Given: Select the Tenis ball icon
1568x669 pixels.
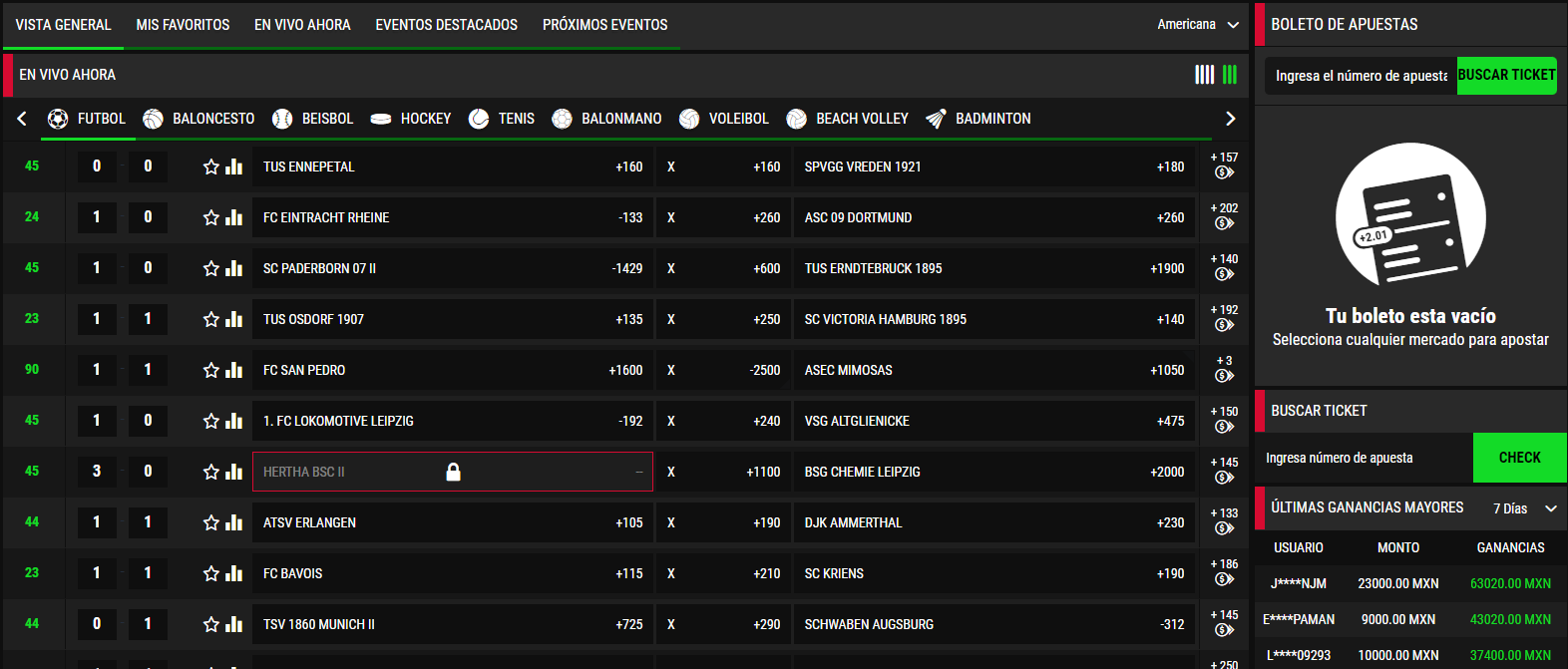Looking at the screenshot, I should (x=479, y=119).
